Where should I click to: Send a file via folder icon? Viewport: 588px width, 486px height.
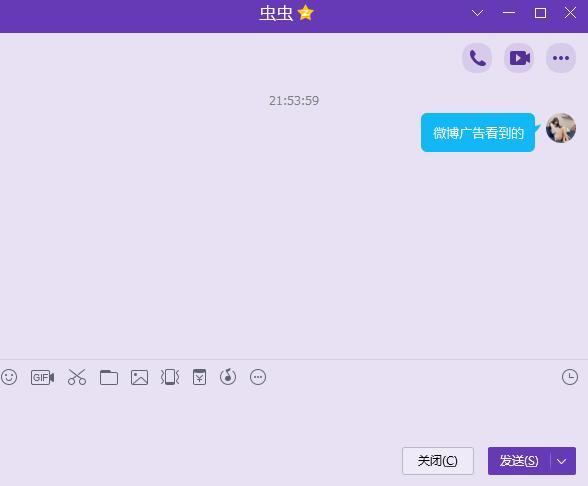tap(109, 377)
